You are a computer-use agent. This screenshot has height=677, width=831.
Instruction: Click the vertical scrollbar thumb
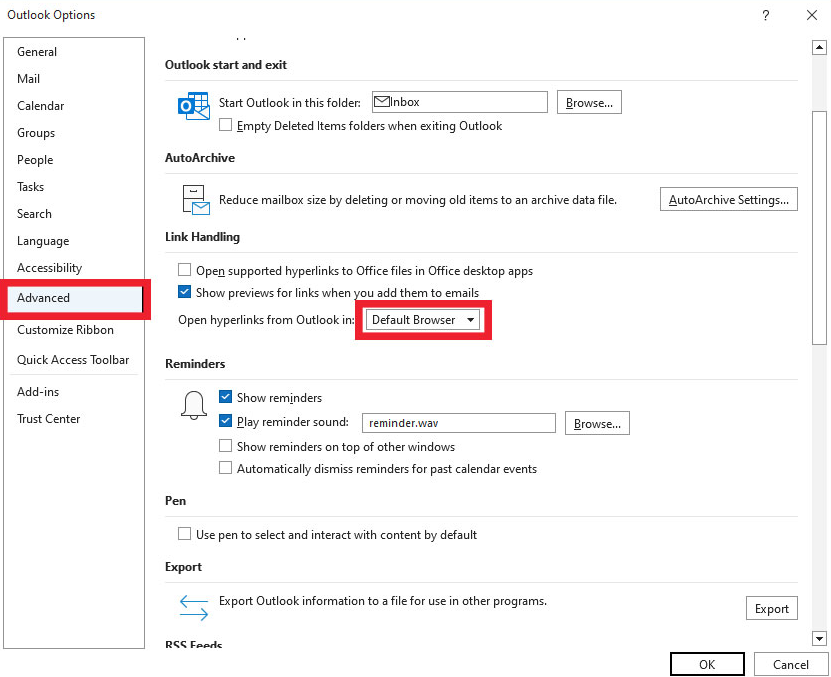coord(819,228)
